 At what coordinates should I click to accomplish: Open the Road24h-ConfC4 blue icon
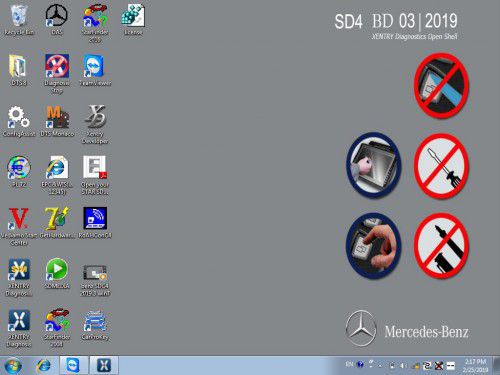point(95,222)
